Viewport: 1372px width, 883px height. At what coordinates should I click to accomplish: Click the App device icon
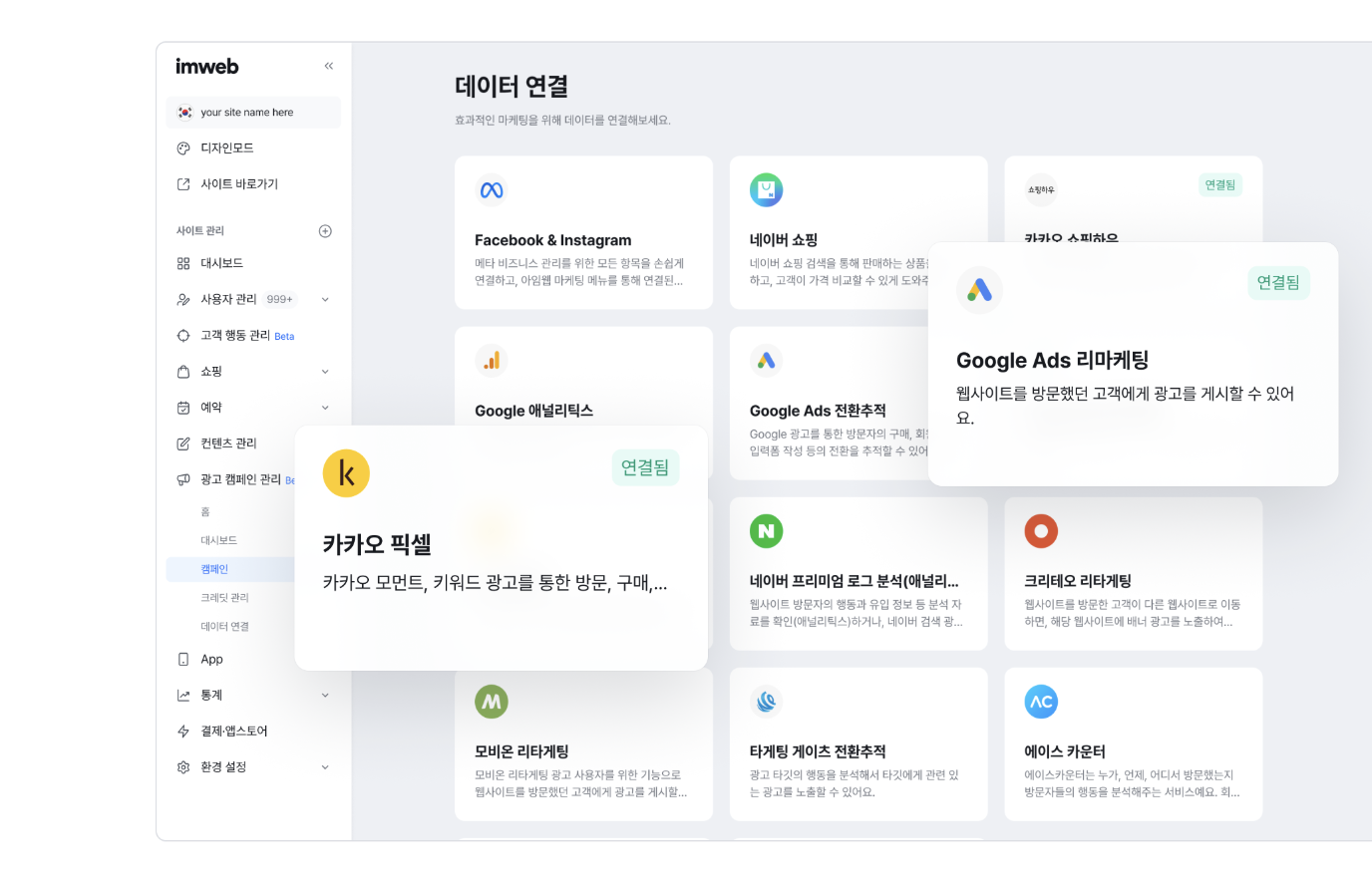coord(183,660)
